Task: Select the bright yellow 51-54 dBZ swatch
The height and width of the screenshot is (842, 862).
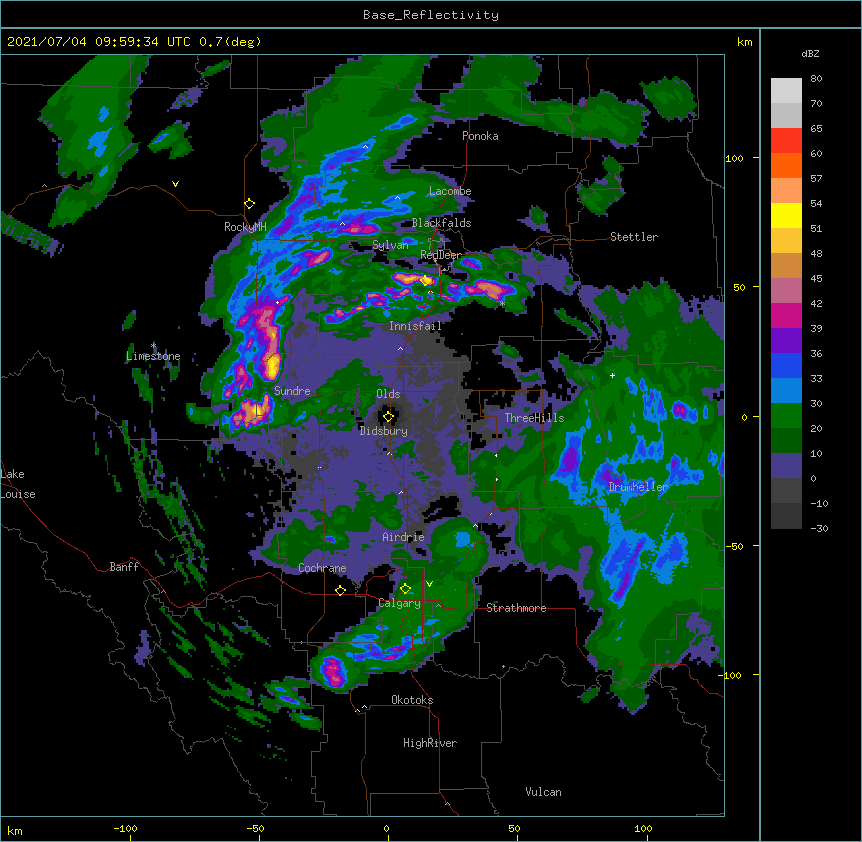Action: (x=786, y=215)
